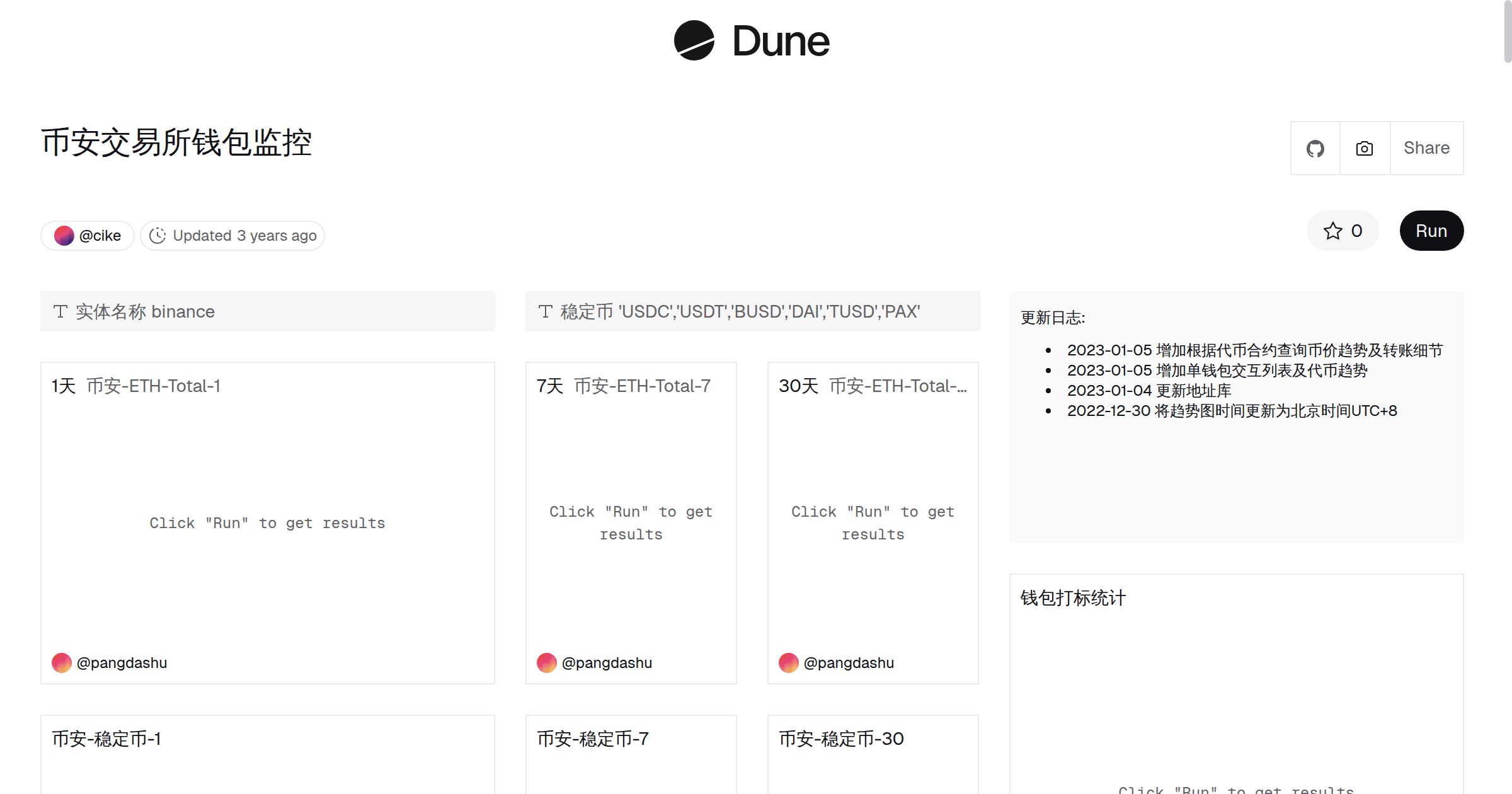Open the @cike author link
Viewport: 1512px width, 794px height.
pos(100,235)
